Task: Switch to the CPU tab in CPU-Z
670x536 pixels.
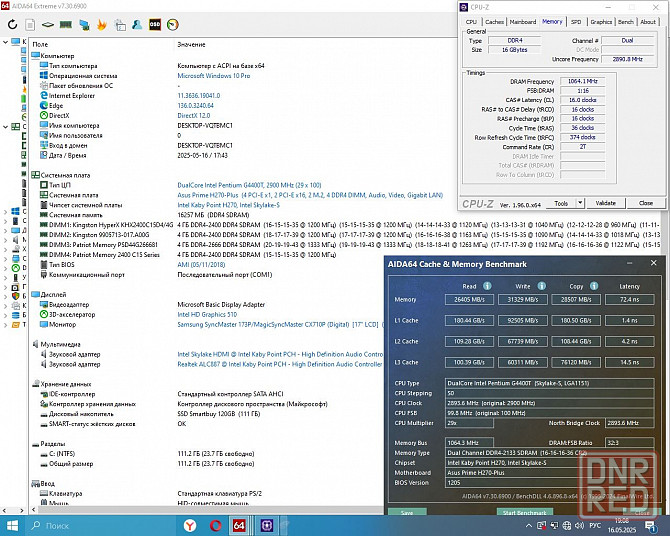Action: pos(471,22)
